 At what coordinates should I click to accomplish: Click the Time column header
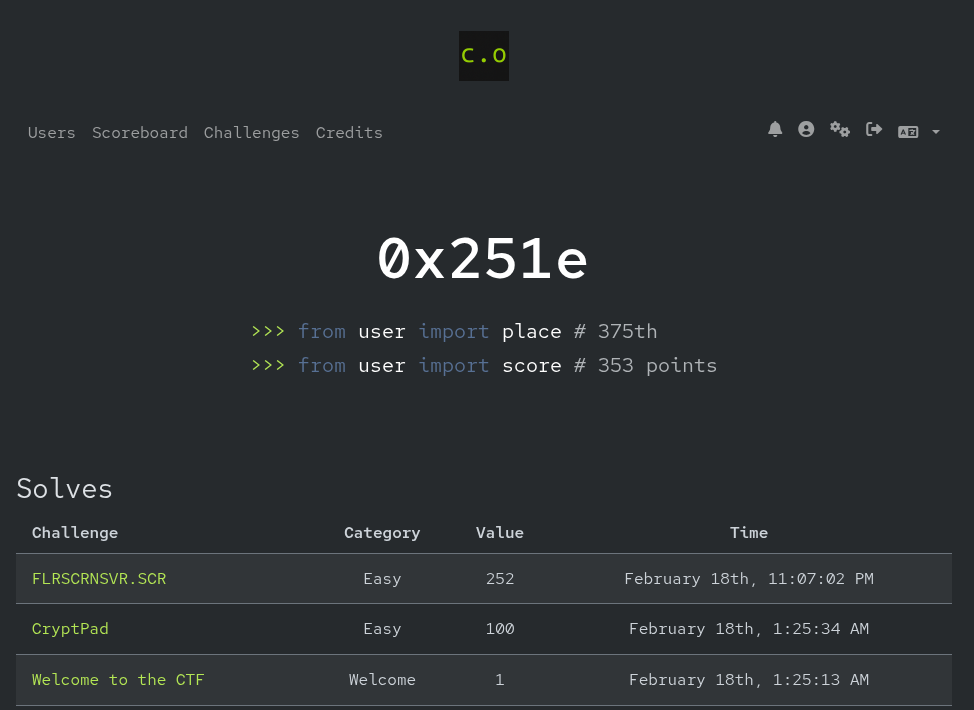(749, 533)
